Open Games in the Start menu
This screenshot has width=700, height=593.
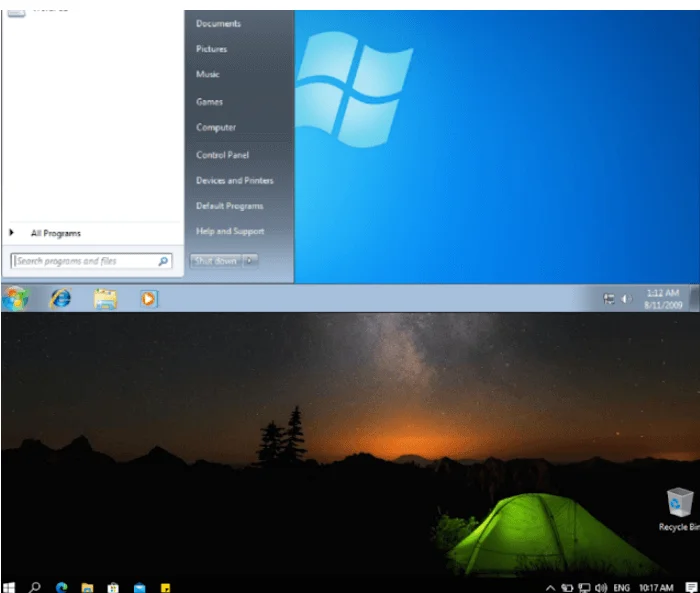209,102
